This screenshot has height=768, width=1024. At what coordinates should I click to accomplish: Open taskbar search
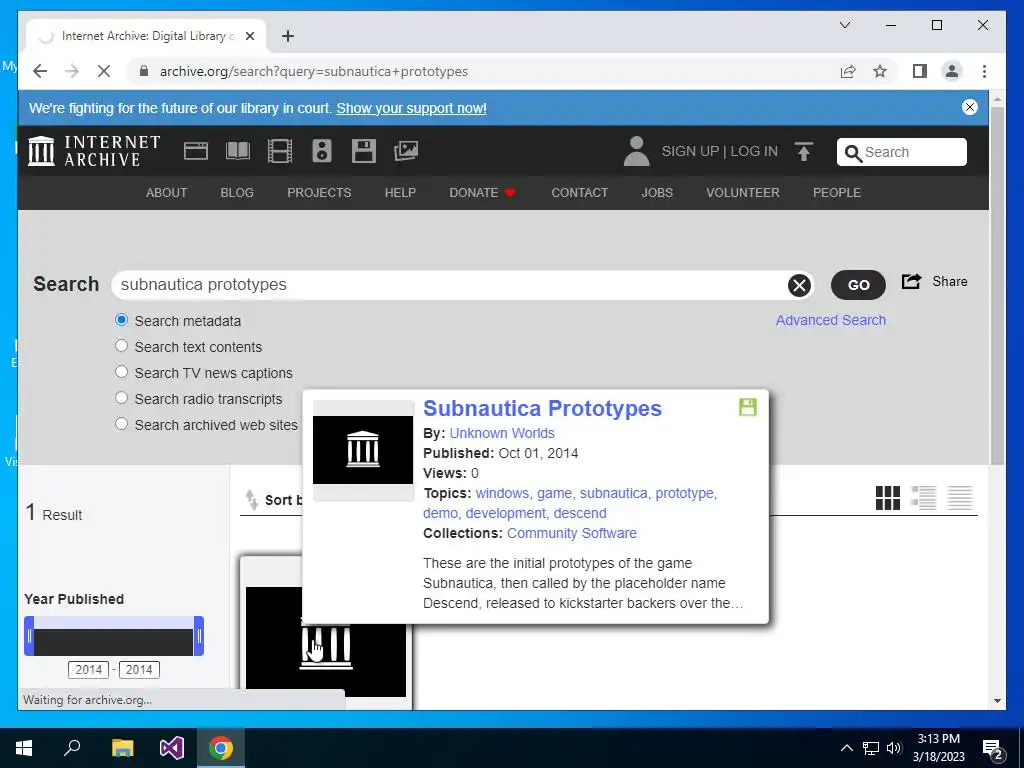point(72,748)
